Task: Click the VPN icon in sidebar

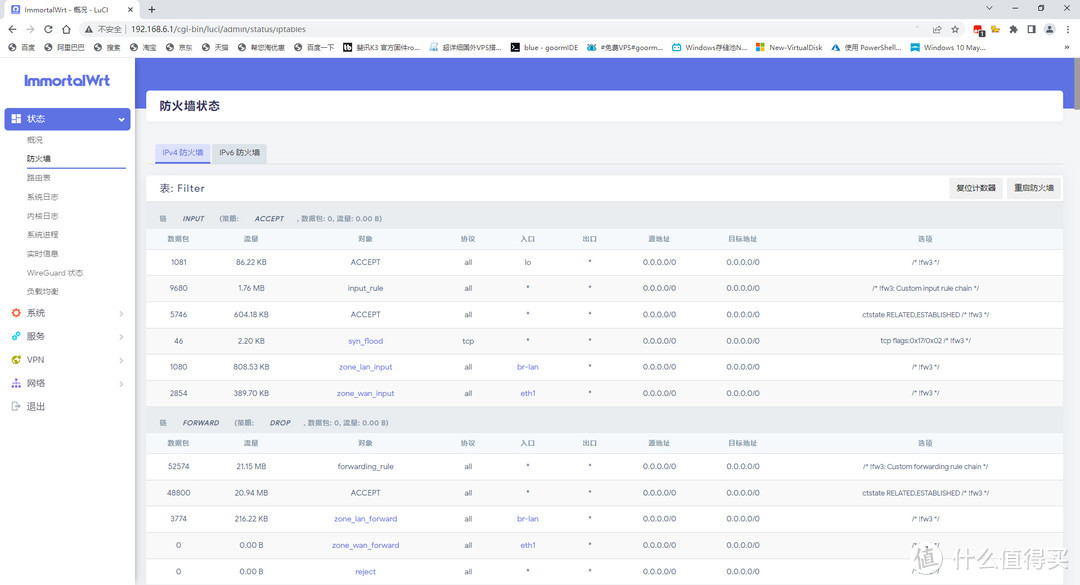Action: tap(16, 360)
